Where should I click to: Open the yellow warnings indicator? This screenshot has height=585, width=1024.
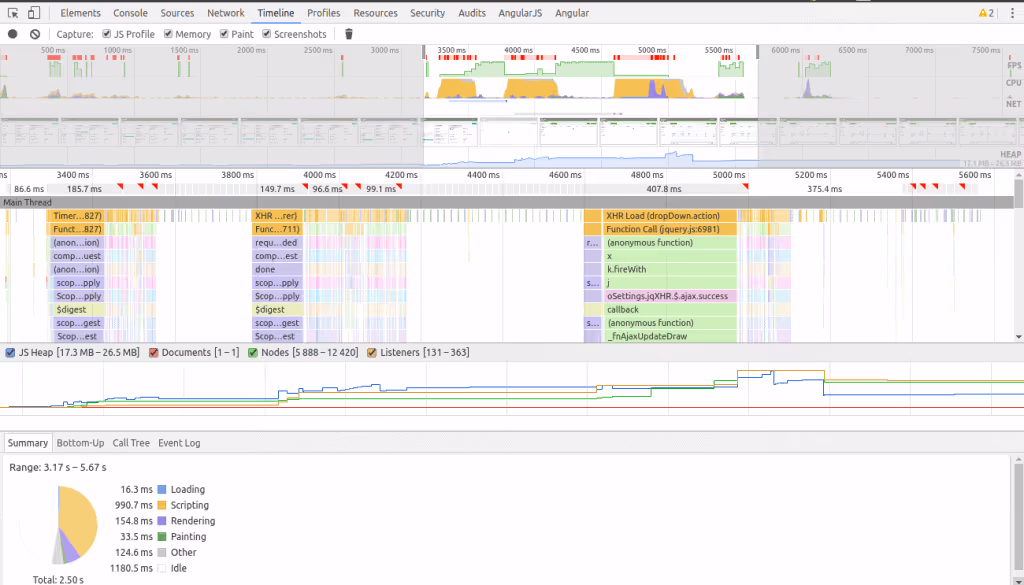tap(985, 12)
